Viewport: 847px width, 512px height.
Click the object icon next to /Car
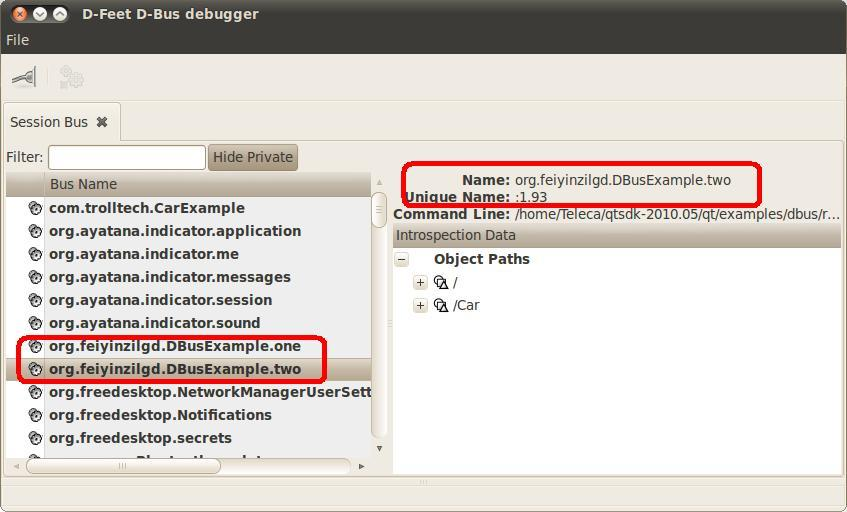pyautogui.click(x=441, y=306)
